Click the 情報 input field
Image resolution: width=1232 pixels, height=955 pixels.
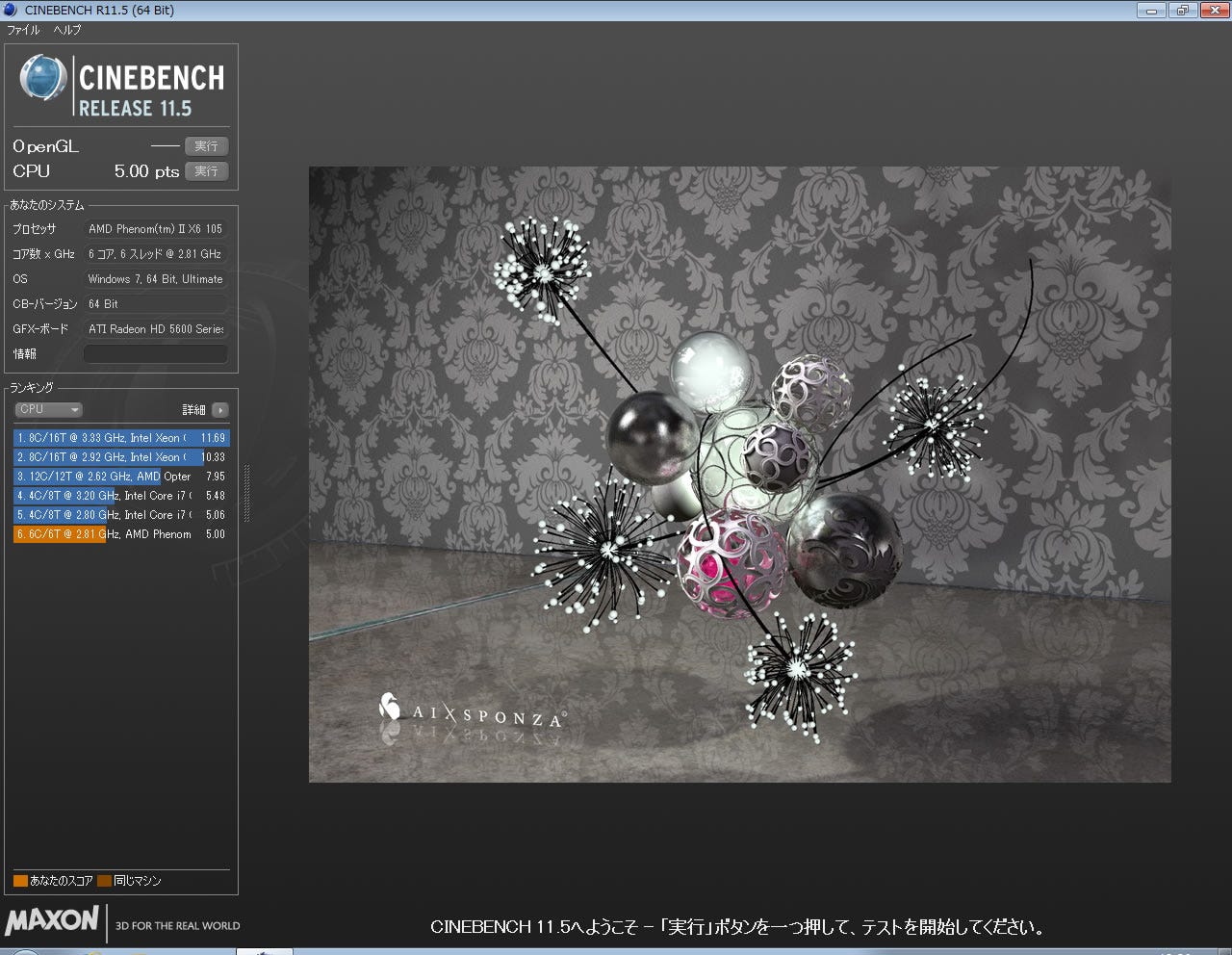156,353
